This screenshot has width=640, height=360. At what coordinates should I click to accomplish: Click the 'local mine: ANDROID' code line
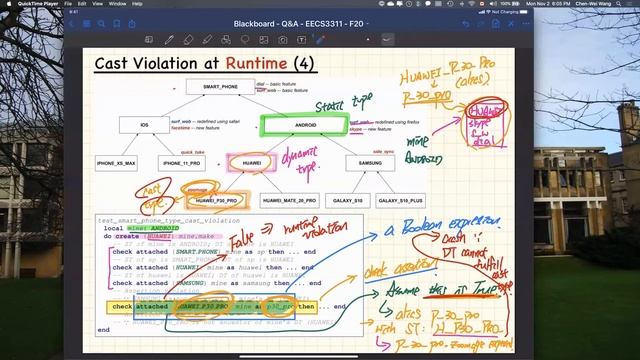(141, 228)
